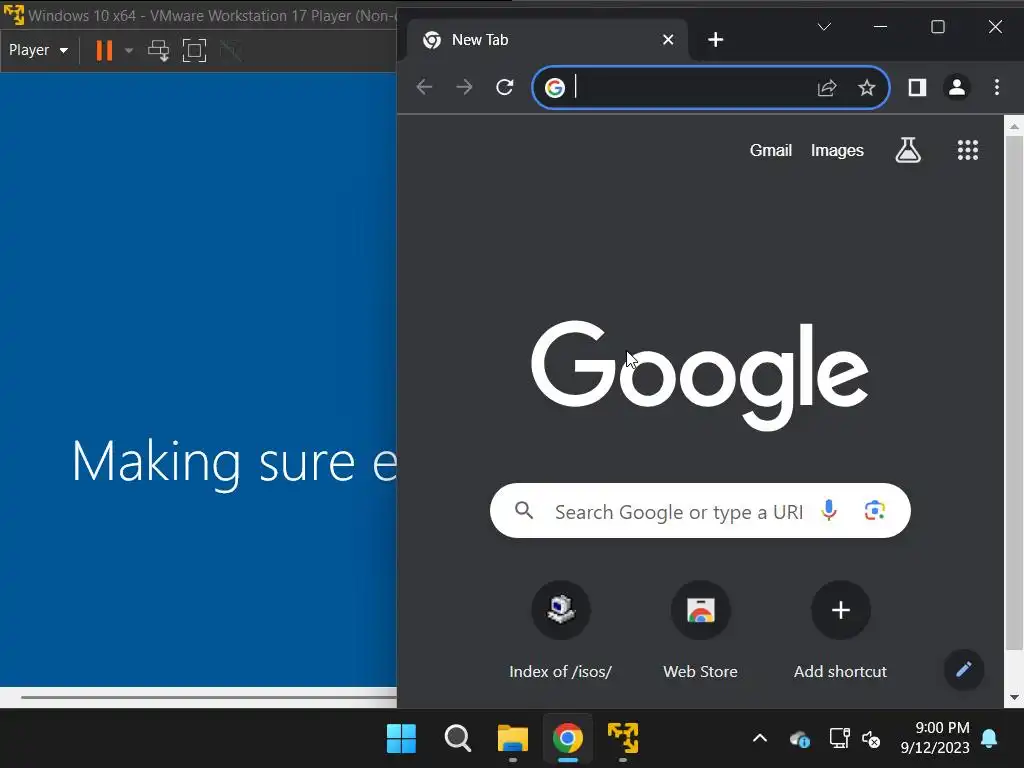Image resolution: width=1024 pixels, height=768 pixels.
Task: Click the OneDrive cloud tray icon
Action: tap(799, 739)
